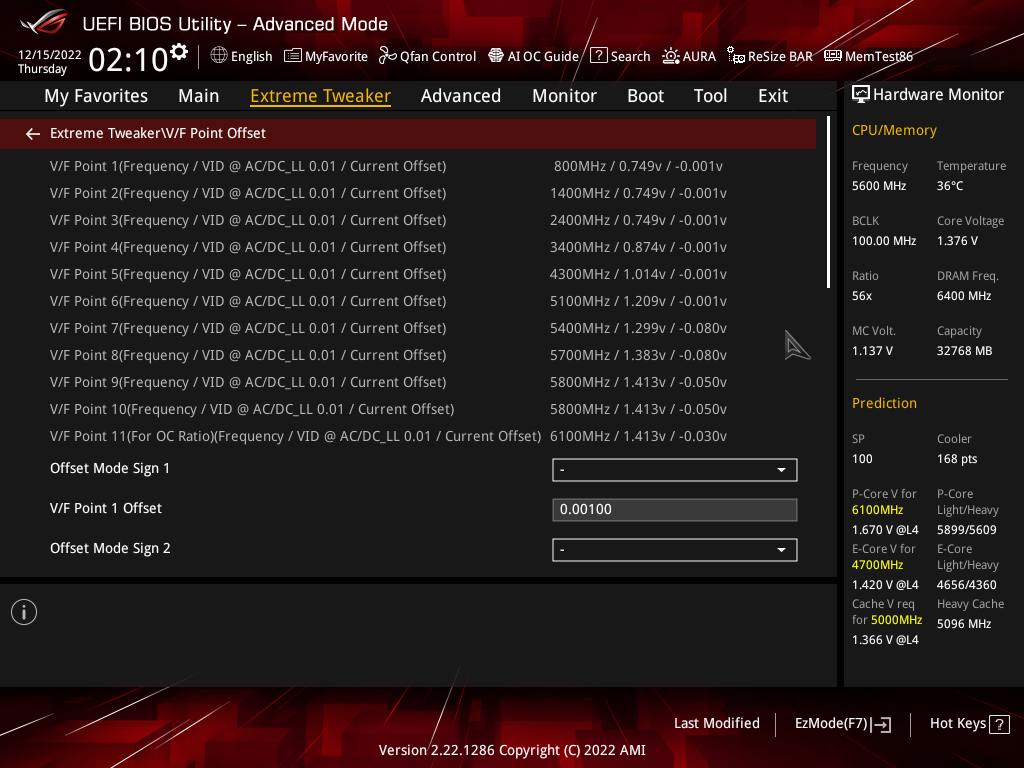Go to the Monitor menu
1024x768 pixels.
pyautogui.click(x=564, y=95)
